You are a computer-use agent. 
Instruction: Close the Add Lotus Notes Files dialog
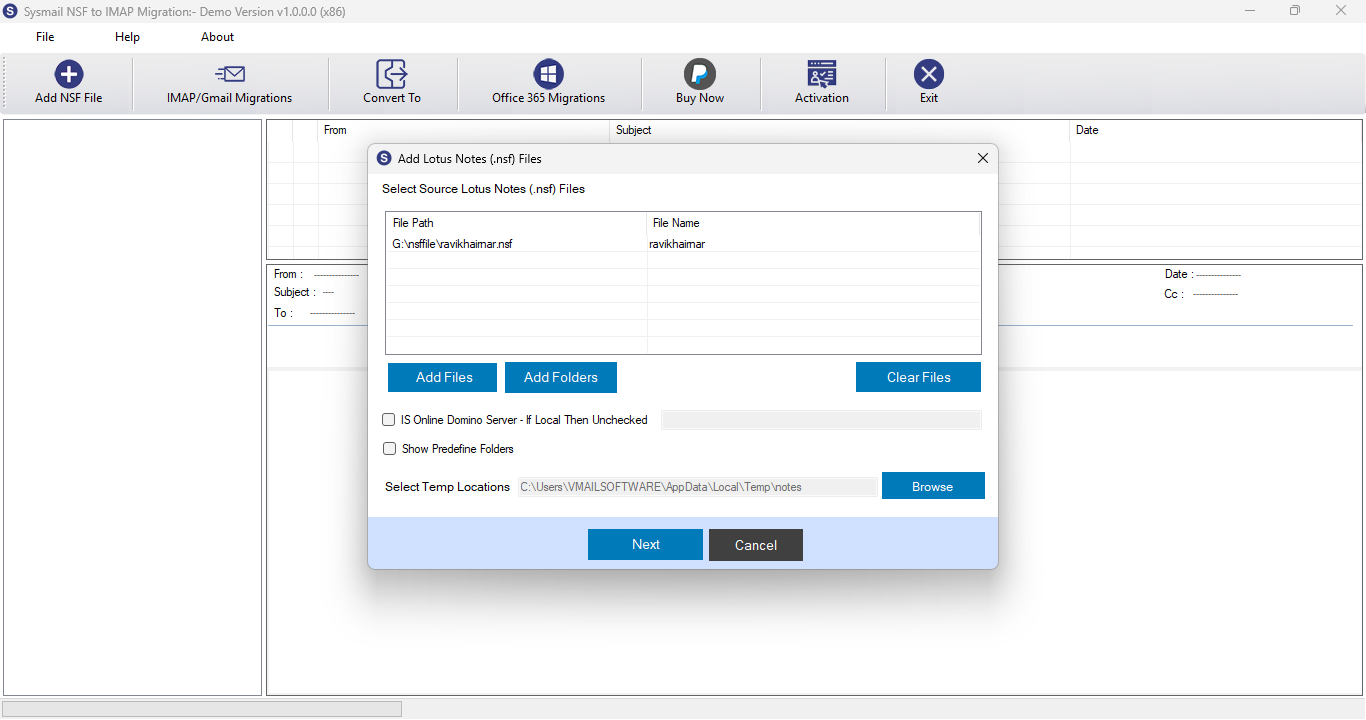click(983, 158)
